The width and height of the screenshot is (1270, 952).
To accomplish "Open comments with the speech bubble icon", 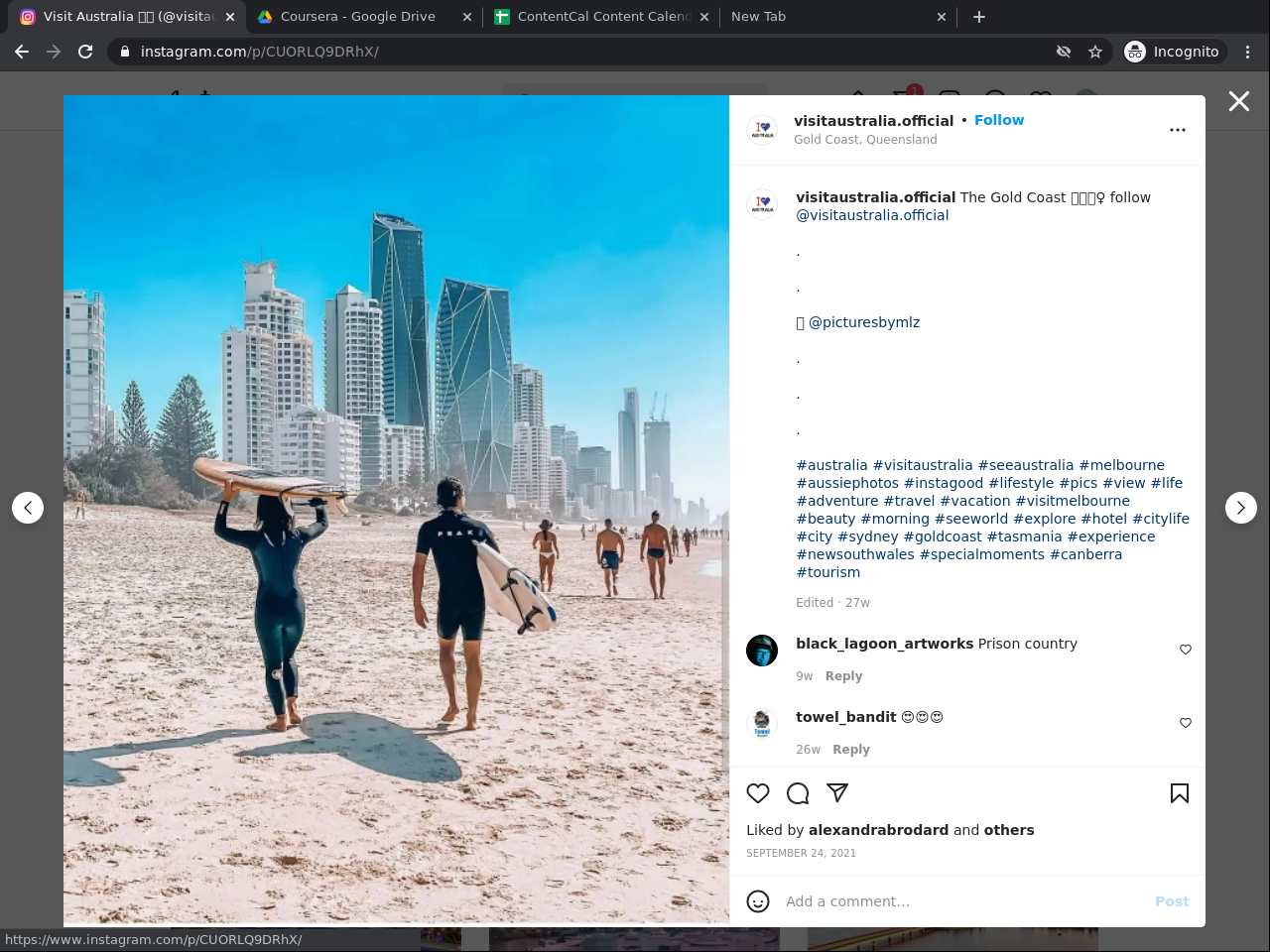I will click(x=798, y=793).
